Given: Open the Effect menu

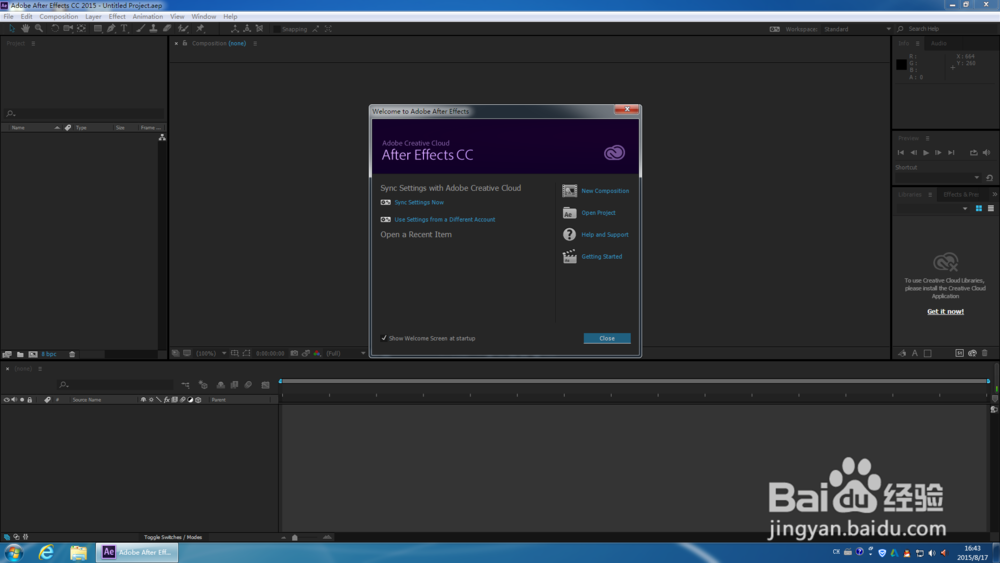Looking at the screenshot, I should (117, 17).
